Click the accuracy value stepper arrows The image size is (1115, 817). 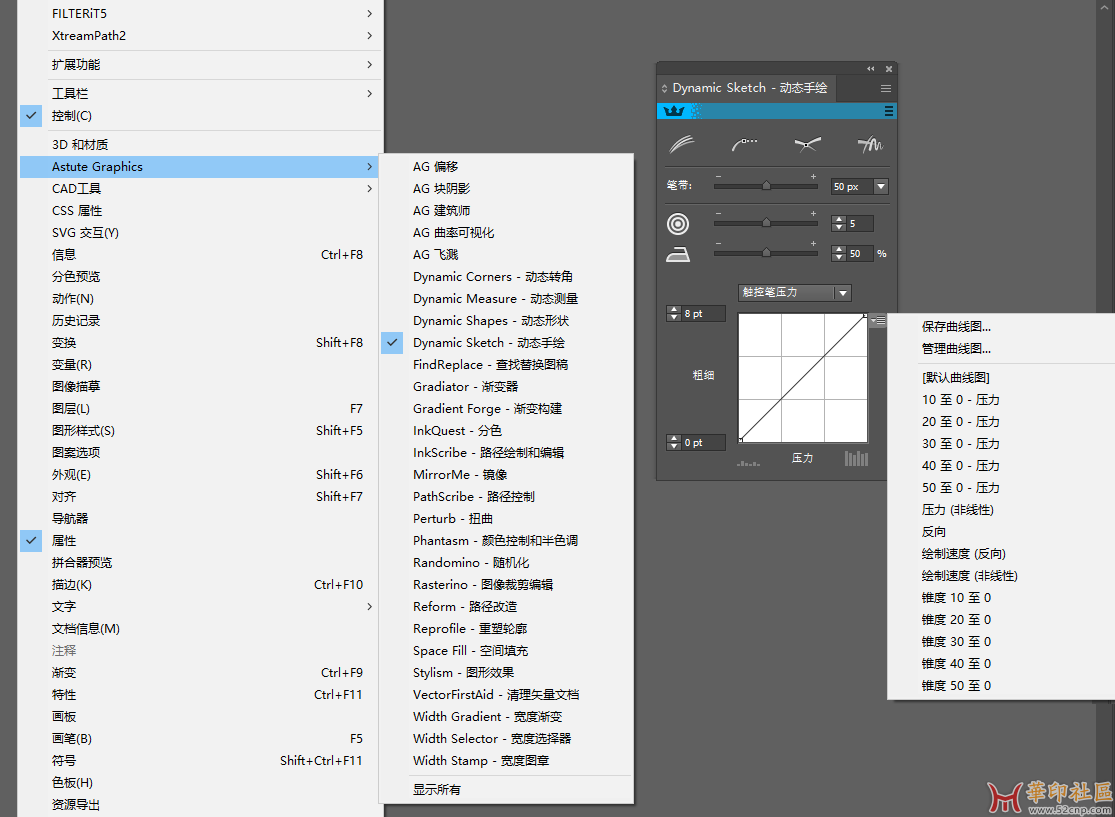point(839,224)
